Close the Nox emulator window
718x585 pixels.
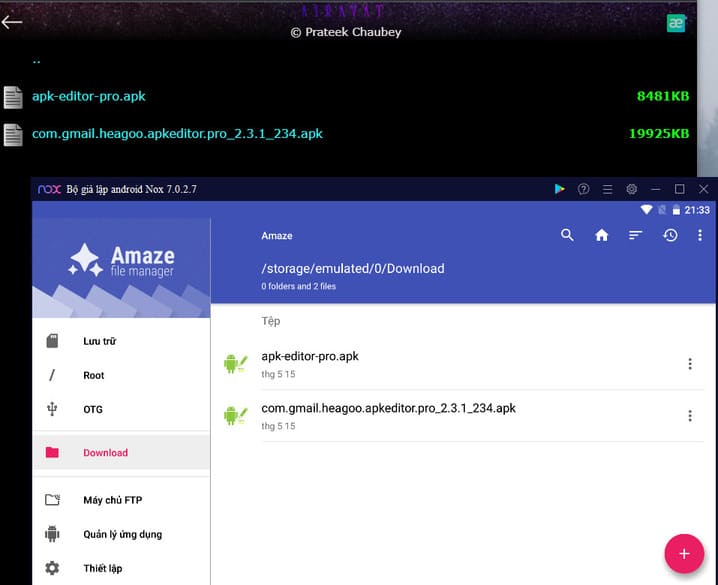coord(703,189)
